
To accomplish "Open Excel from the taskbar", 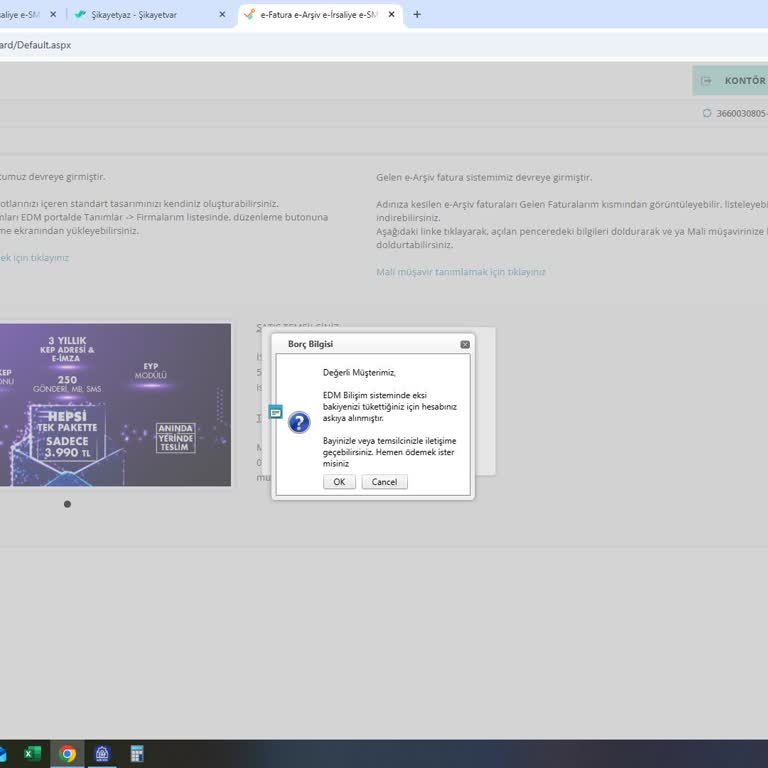I will pos(32,754).
